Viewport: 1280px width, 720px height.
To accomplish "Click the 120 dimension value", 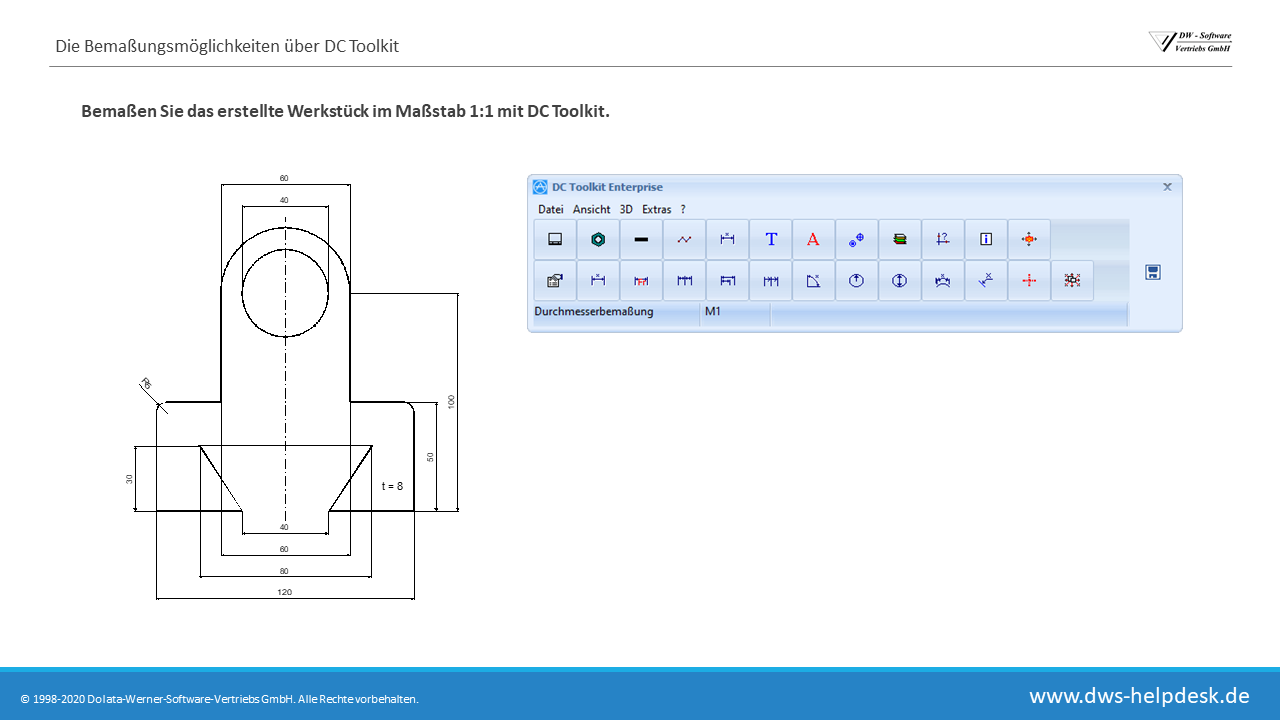I will (x=285, y=592).
